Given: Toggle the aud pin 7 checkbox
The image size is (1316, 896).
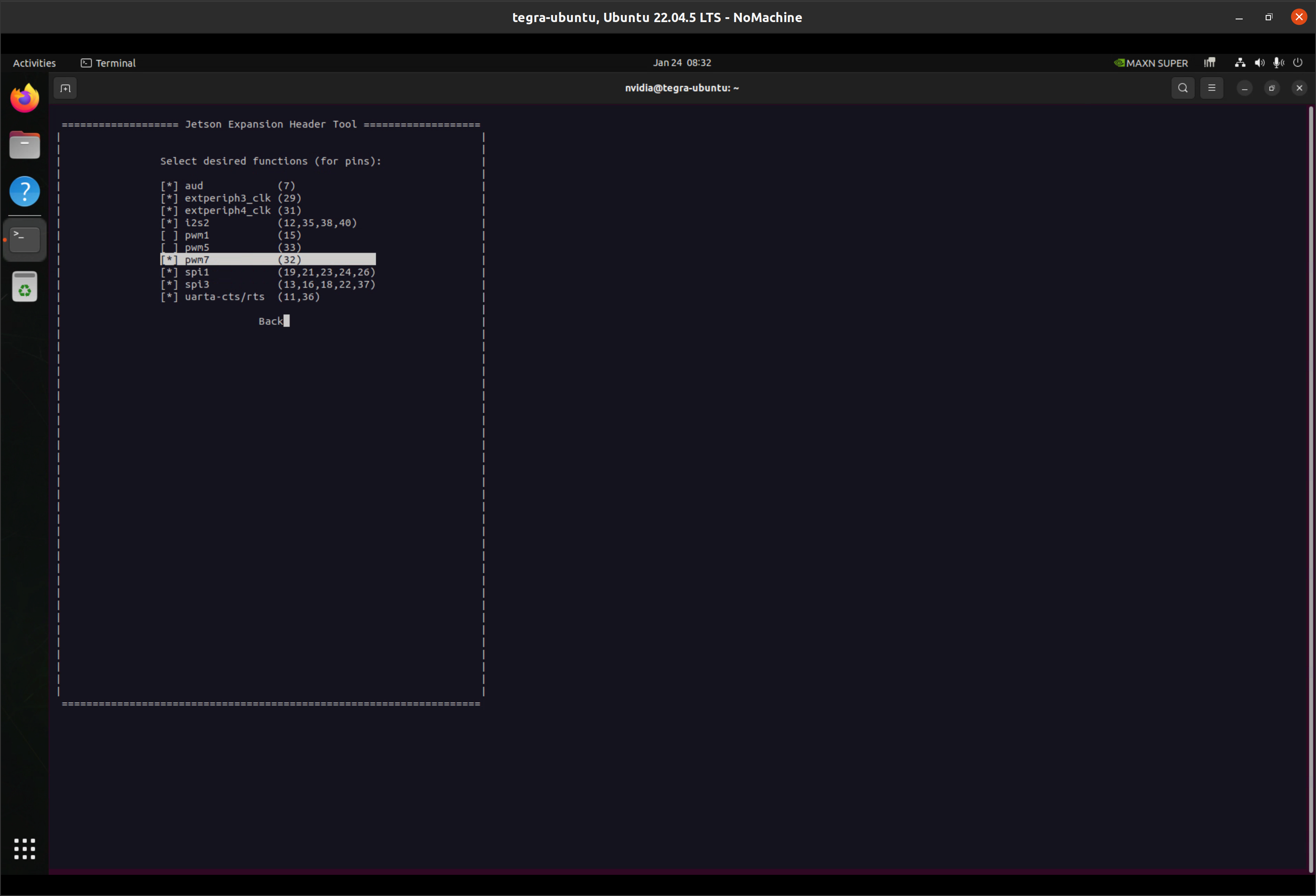Looking at the screenshot, I should pyautogui.click(x=169, y=186).
